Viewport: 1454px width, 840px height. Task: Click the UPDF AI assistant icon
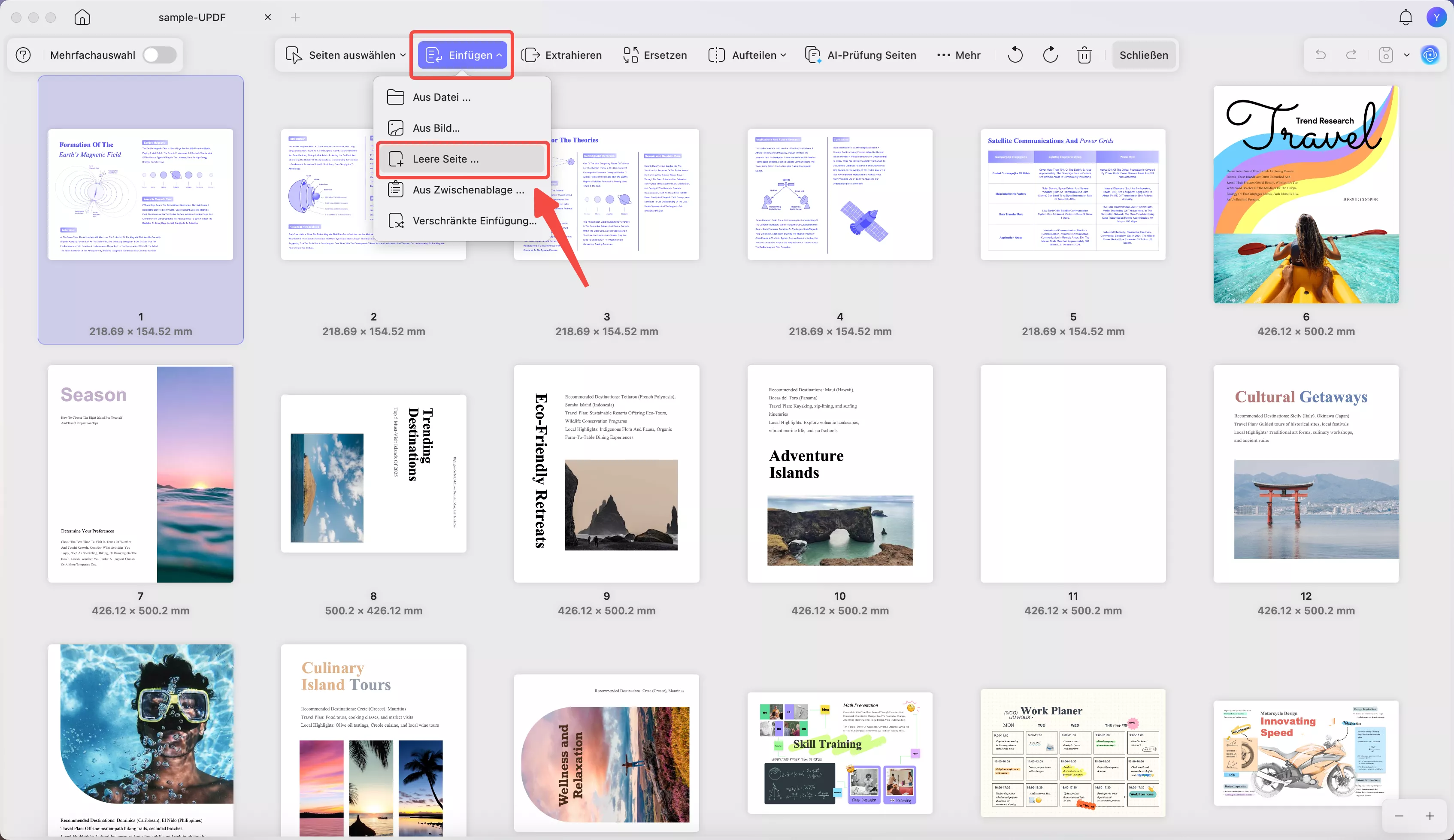point(1430,55)
